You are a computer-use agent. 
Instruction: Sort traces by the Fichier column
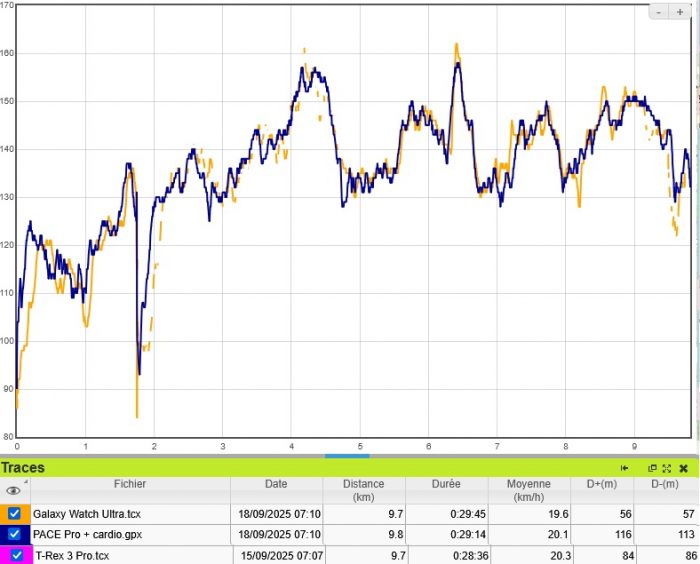tap(130, 484)
